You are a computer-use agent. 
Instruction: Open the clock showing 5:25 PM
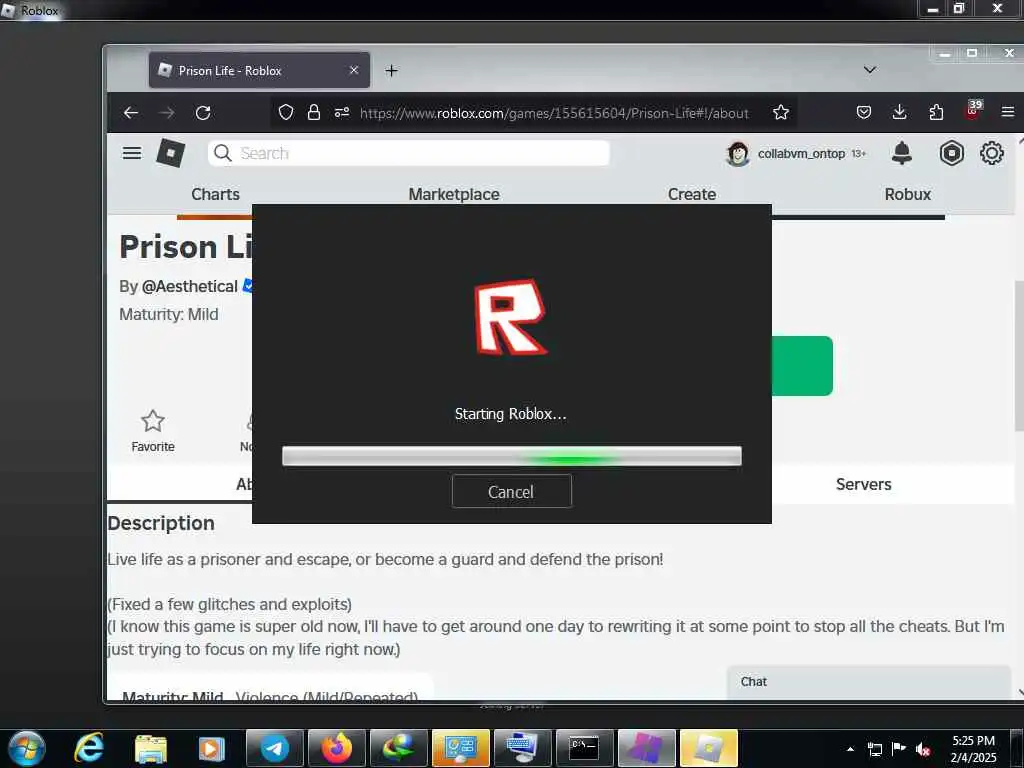pos(973,748)
